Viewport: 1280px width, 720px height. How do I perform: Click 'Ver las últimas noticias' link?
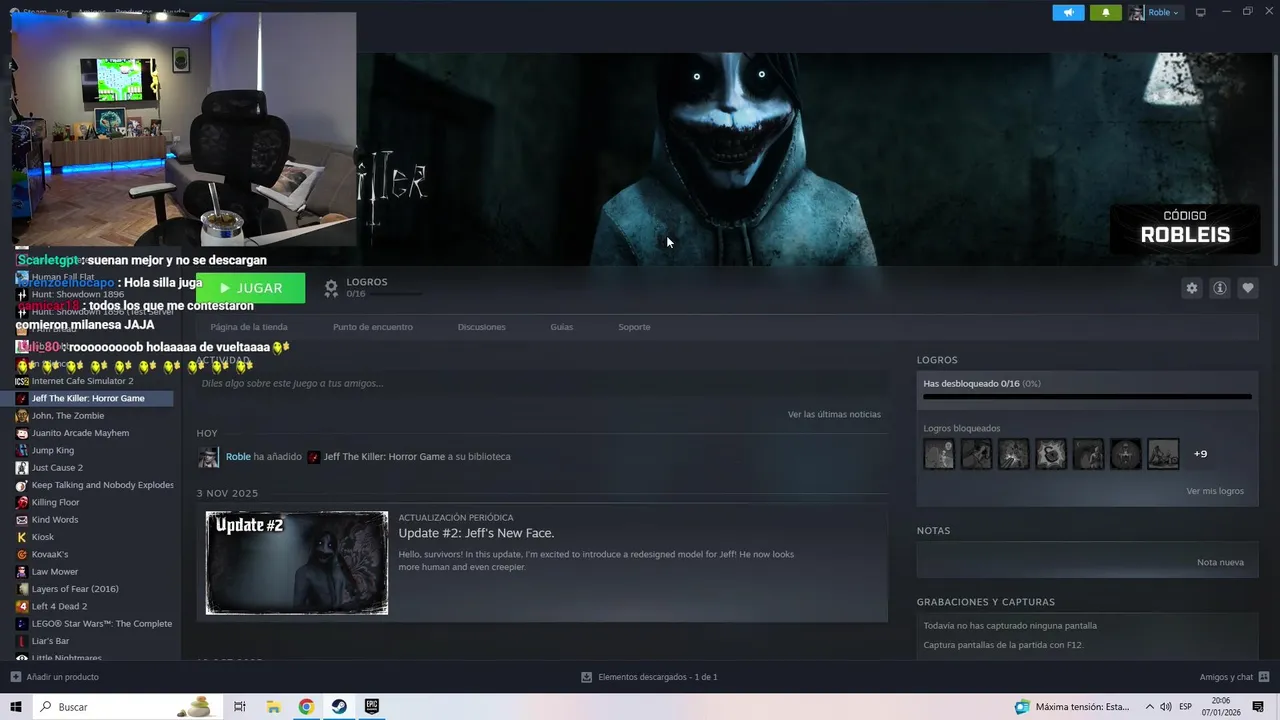pos(834,414)
